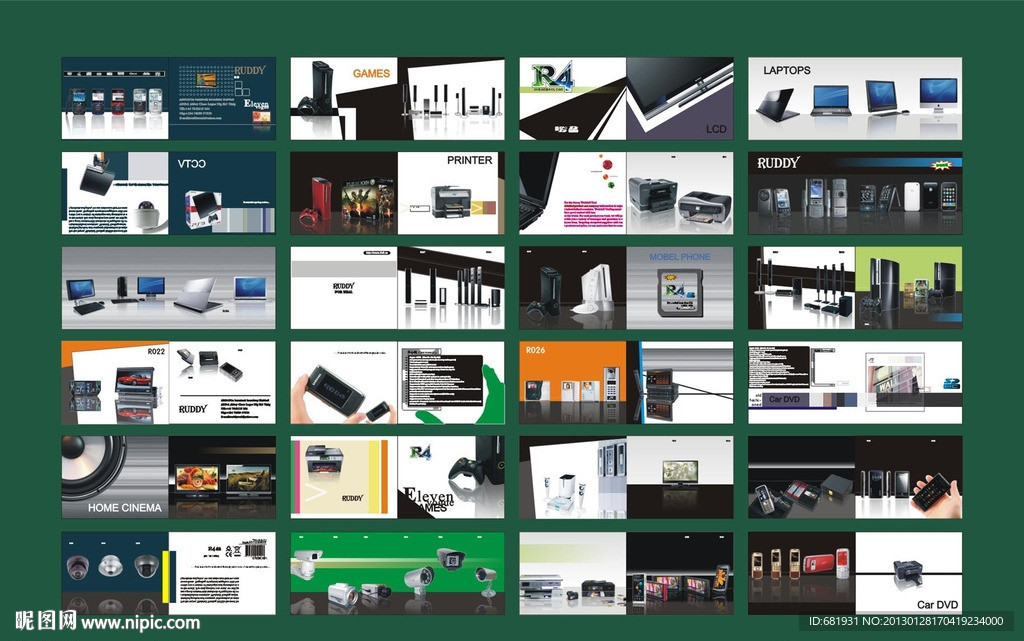The width and height of the screenshot is (1024, 641).
Task: Click the orange GAMES heading
Action: (371, 73)
